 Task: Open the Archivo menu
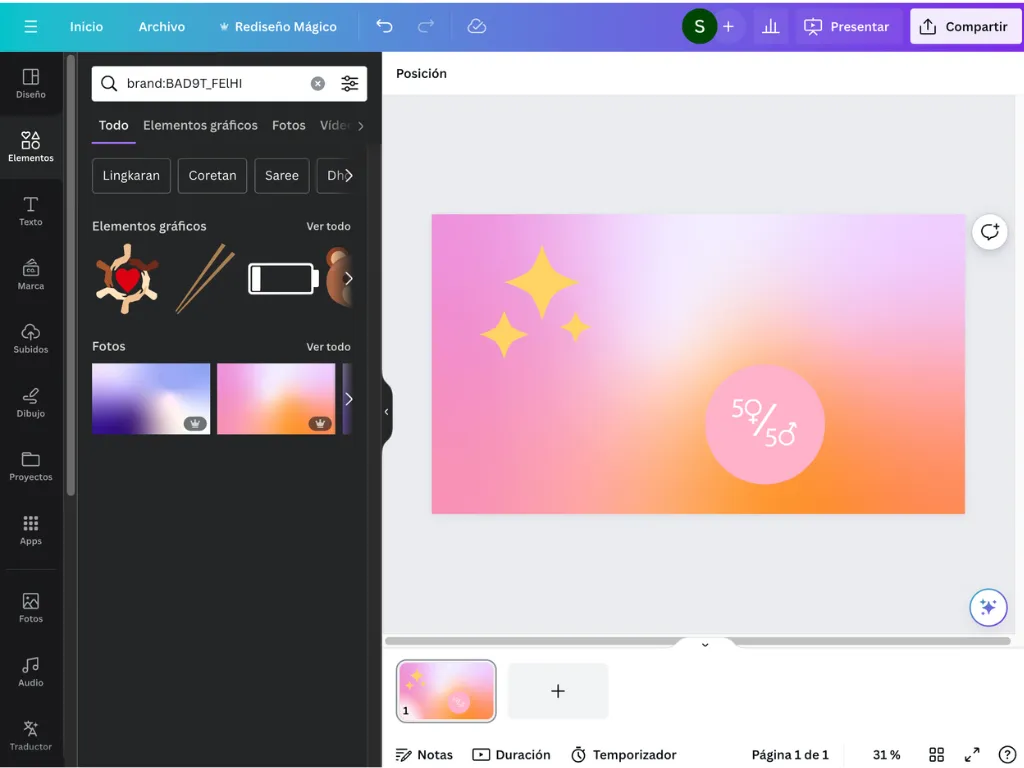point(161,27)
